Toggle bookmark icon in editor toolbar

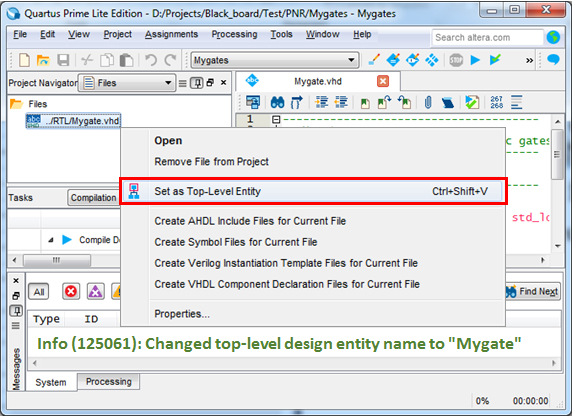[x=365, y=103]
